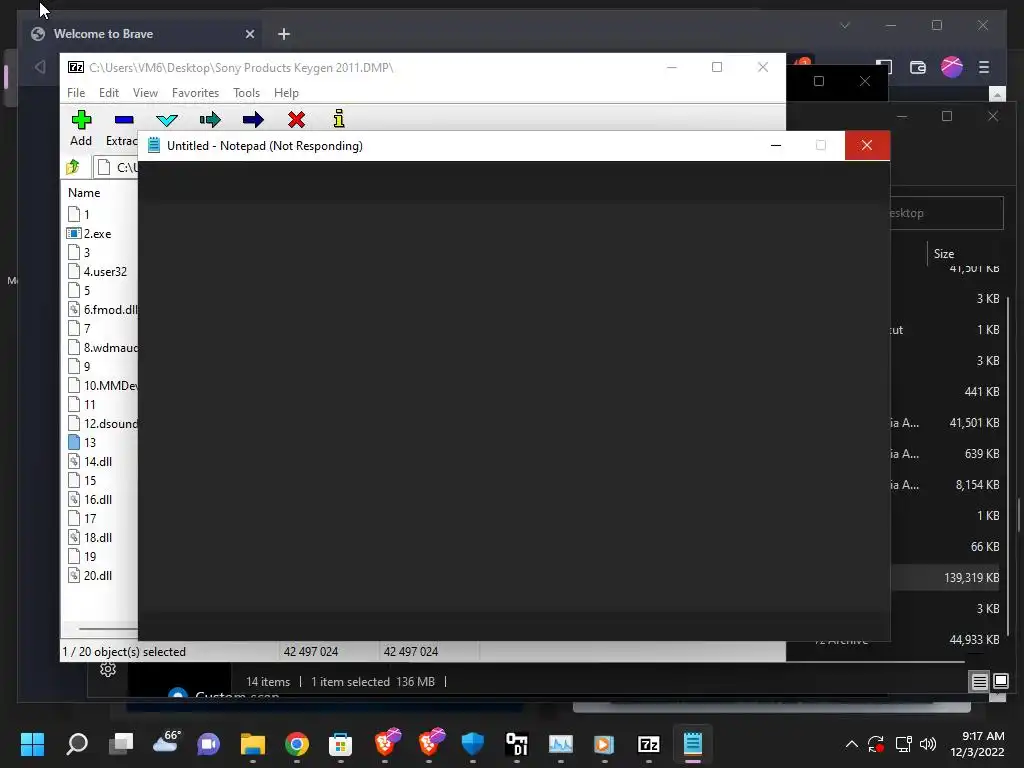
Task: Open the 7-Zip View menu
Action: [x=145, y=93]
